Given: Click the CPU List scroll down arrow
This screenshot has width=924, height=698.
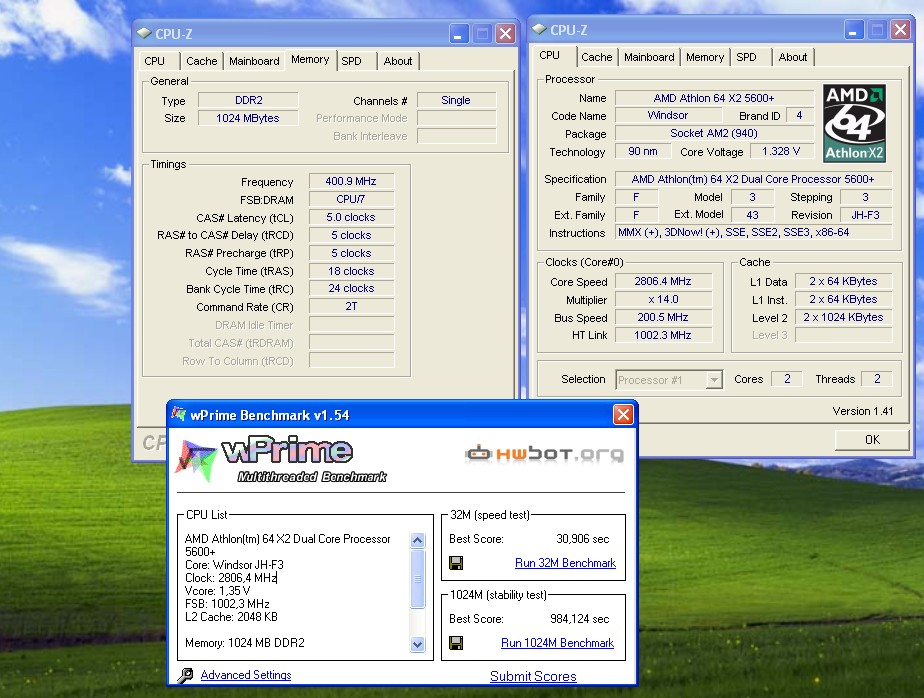Looking at the screenshot, I should pos(417,644).
